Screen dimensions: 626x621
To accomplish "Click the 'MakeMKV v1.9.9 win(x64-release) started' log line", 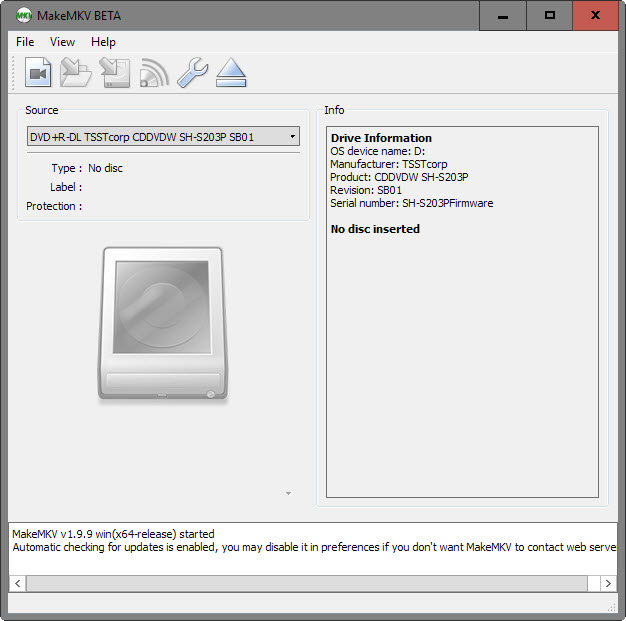I will pos(113,534).
